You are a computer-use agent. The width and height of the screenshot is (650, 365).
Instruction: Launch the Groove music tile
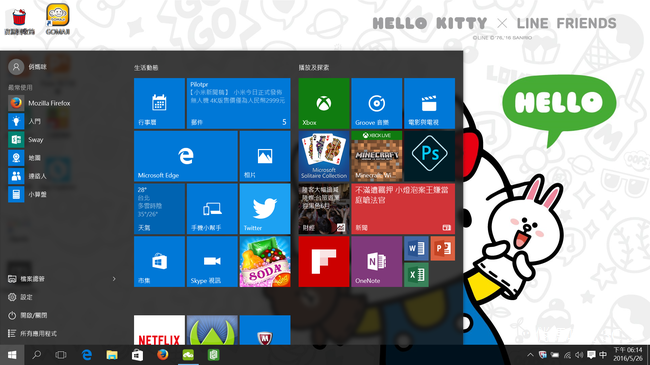pos(376,103)
